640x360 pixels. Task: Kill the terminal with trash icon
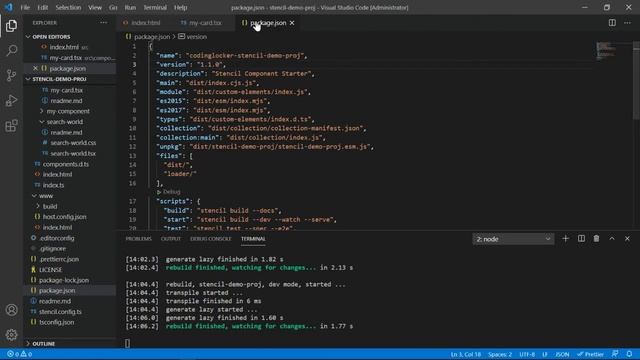pos(596,238)
